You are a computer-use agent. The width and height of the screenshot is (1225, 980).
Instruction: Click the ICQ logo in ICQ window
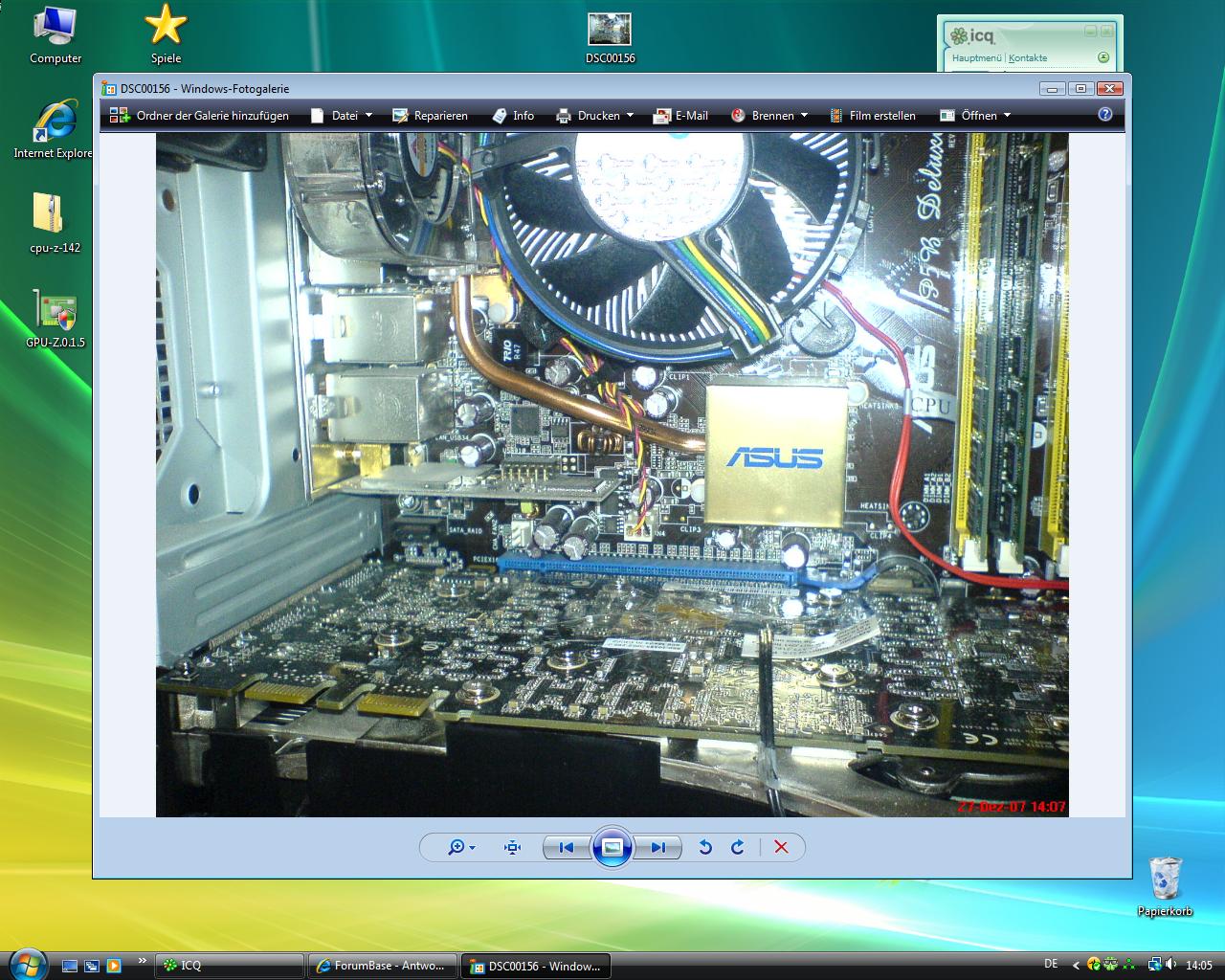pos(973,36)
